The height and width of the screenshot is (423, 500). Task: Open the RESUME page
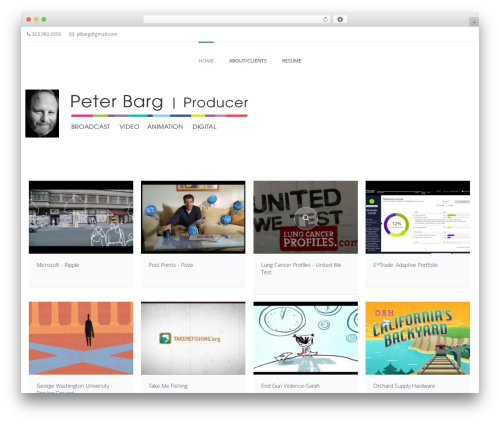[x=292, y=61]
